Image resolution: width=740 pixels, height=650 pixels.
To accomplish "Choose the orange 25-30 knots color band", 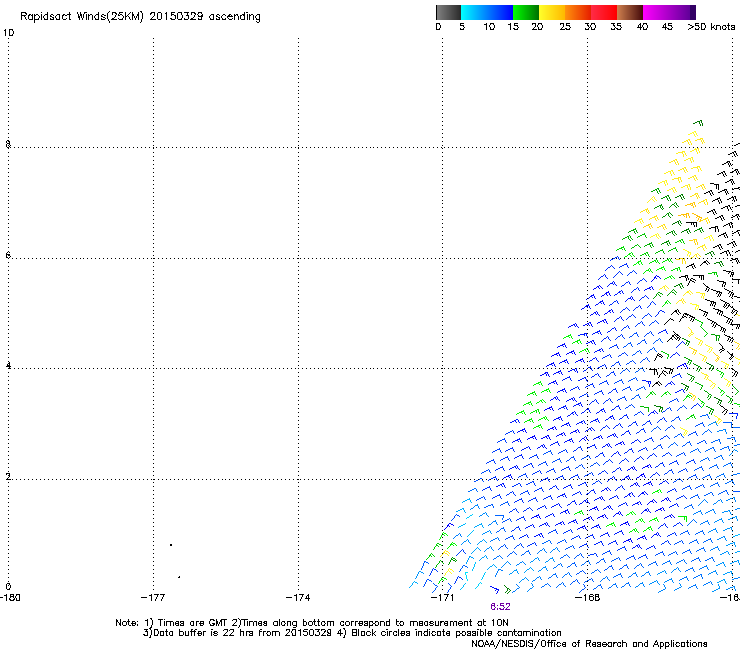I will coord(578,12).
